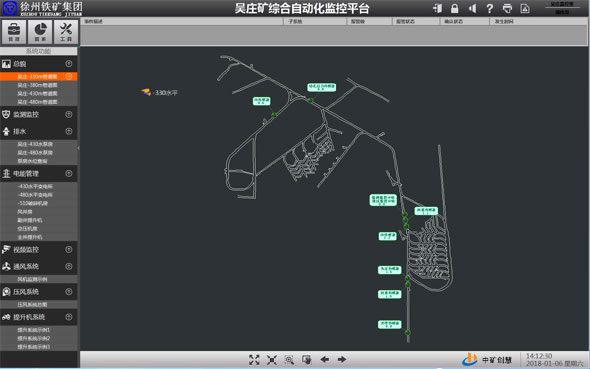
Task: Click the fullscreen expand icon in bottom toolbar
Action: [254, 360]
